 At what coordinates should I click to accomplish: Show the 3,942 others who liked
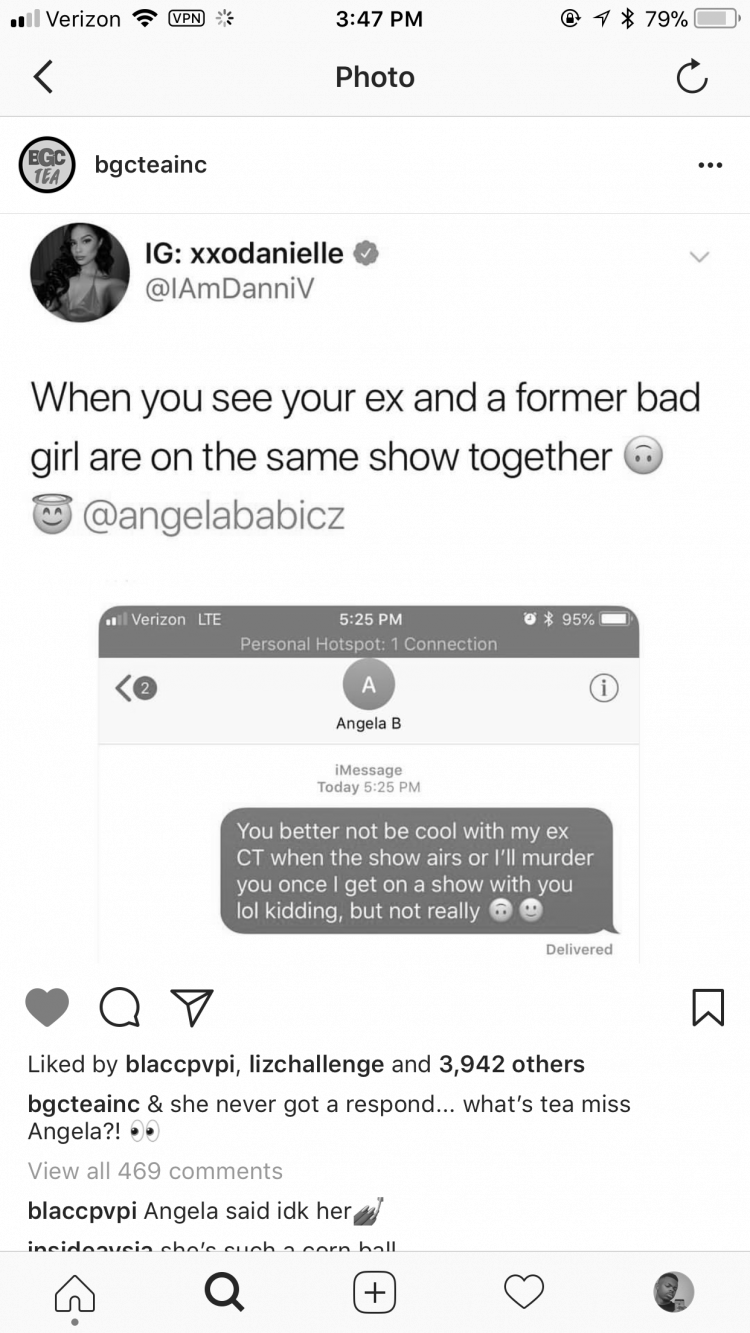(x=512, y=1064)
